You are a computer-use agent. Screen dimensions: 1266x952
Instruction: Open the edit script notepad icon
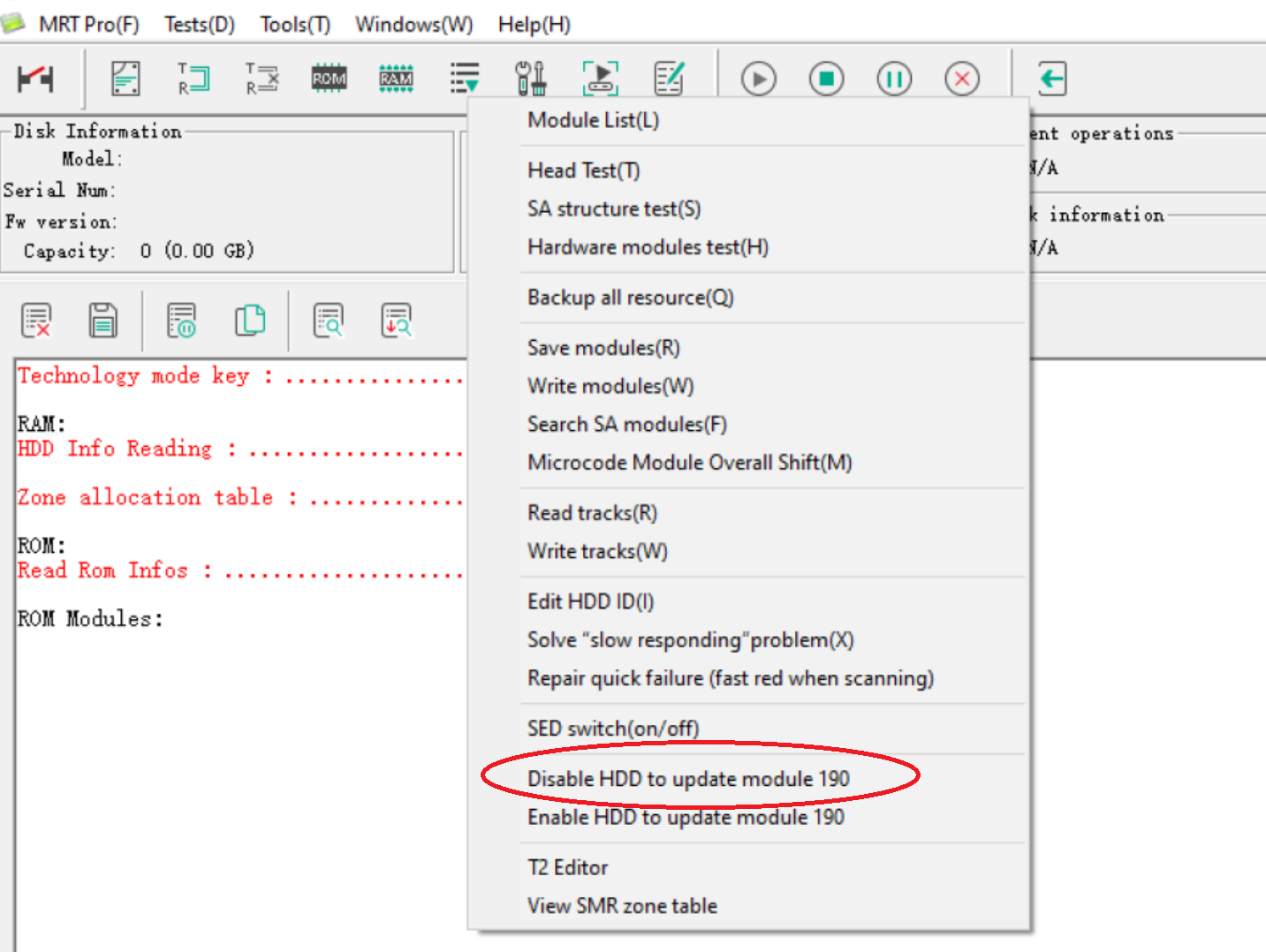(669, 79)
